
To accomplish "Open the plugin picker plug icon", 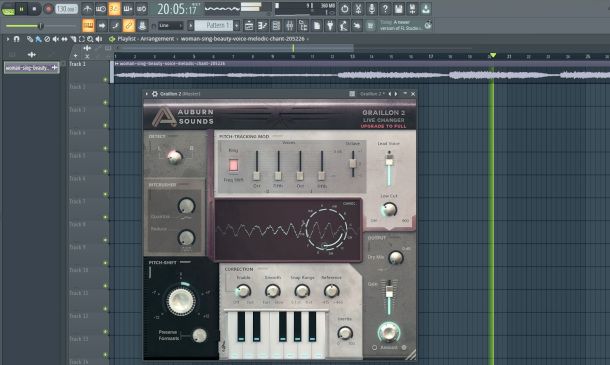I will (x=330, y=26).
